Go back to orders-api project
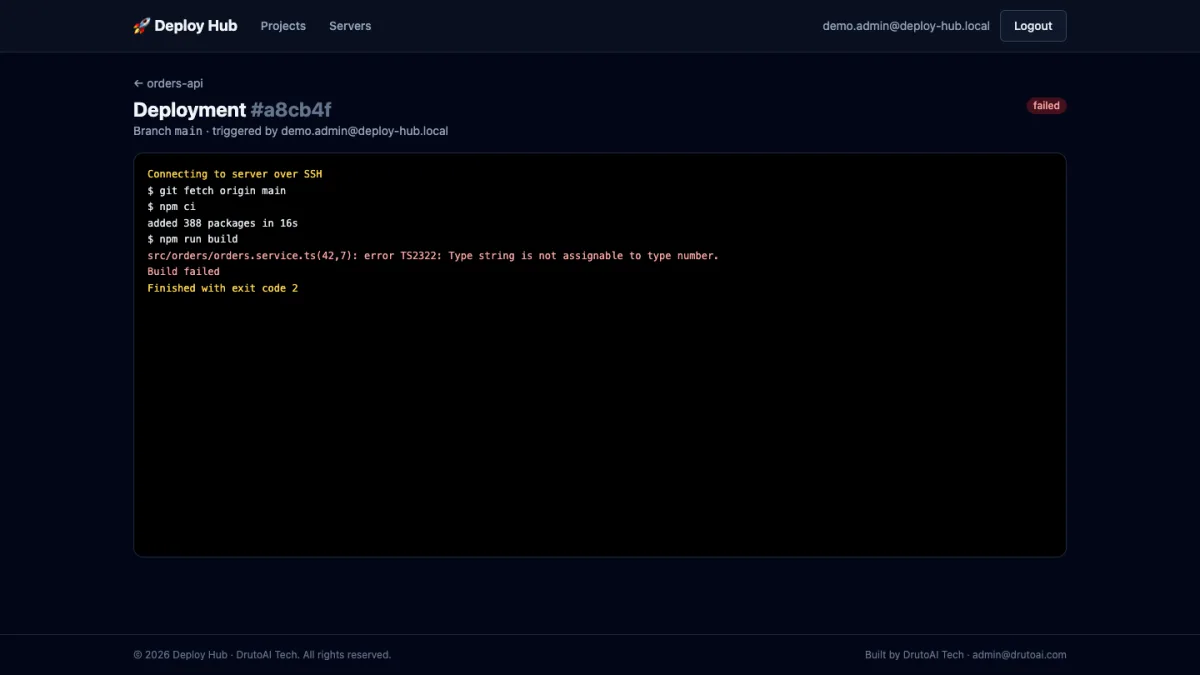 click(x=168, y=83)
